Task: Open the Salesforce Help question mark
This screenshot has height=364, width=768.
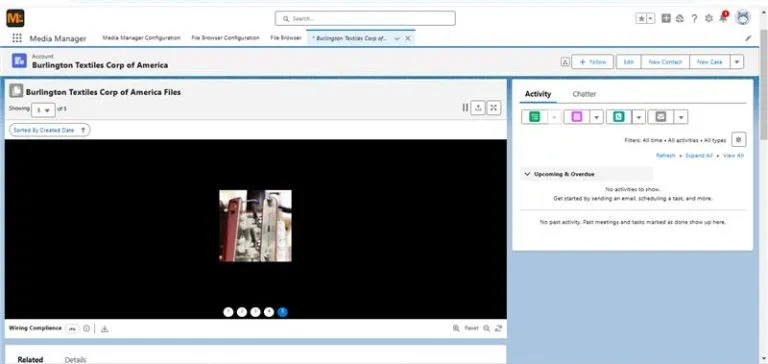Action: (x=694, y=19)
